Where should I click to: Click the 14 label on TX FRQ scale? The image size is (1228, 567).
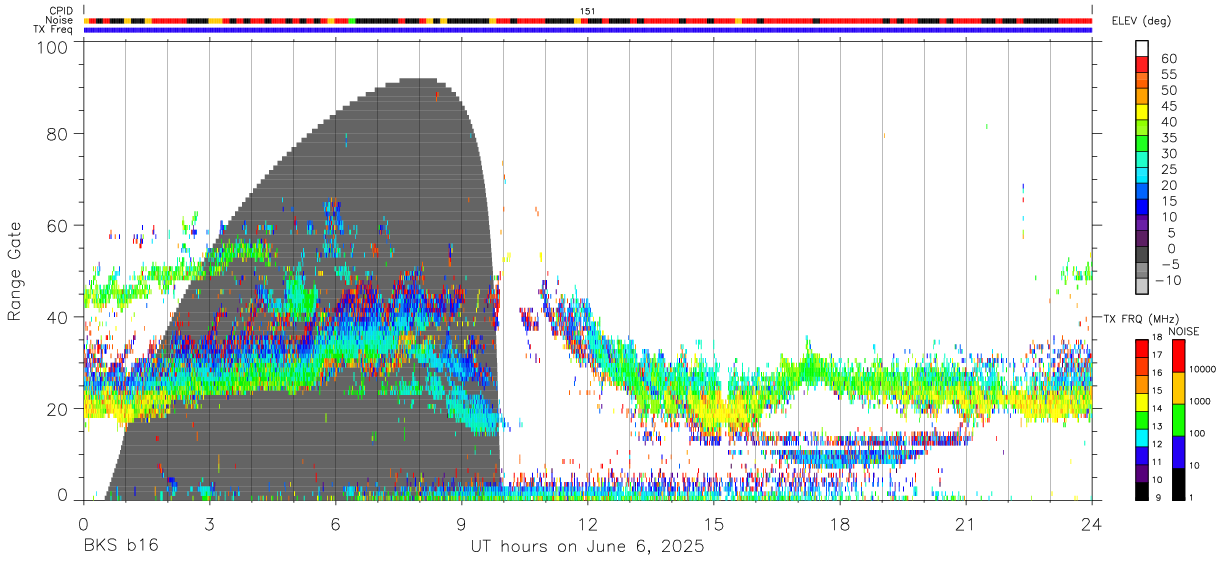[1157, 408]
